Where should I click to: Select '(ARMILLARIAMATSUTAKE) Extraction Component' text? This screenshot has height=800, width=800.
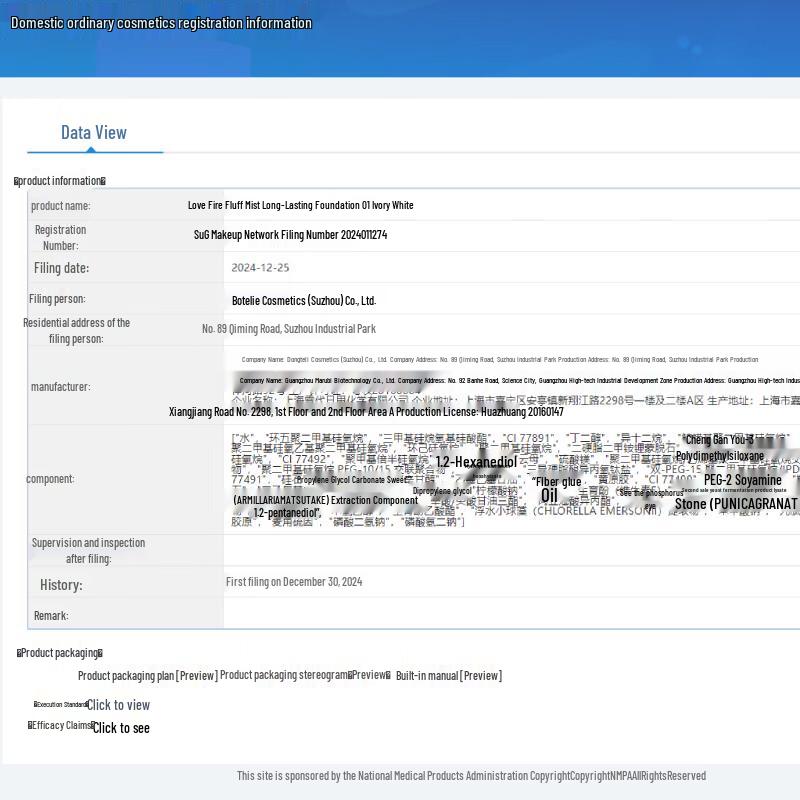(x=326, y=501)
